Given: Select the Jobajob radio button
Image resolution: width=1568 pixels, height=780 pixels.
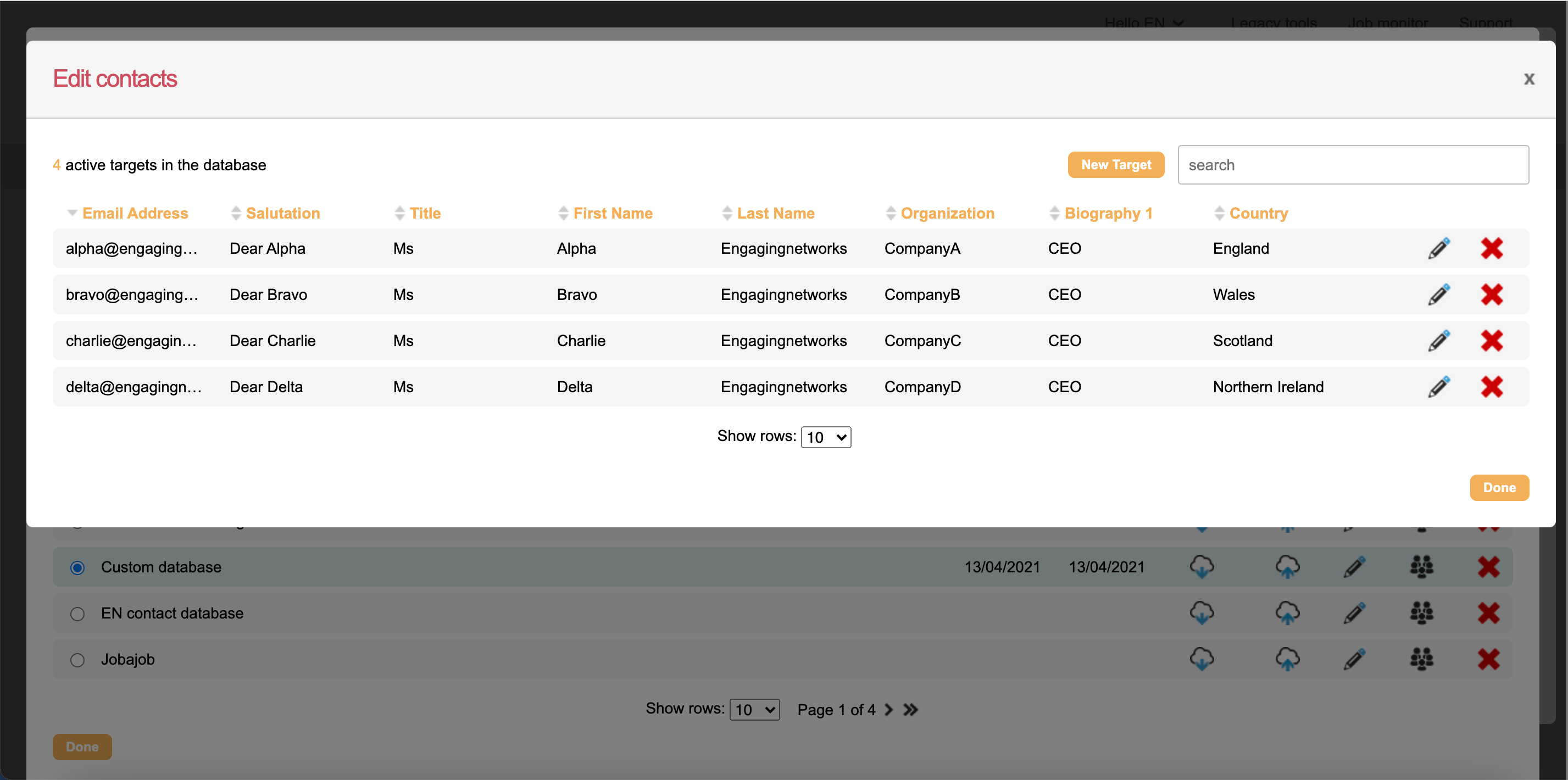Looking at the screenshot, I should [x=77, y=660].
